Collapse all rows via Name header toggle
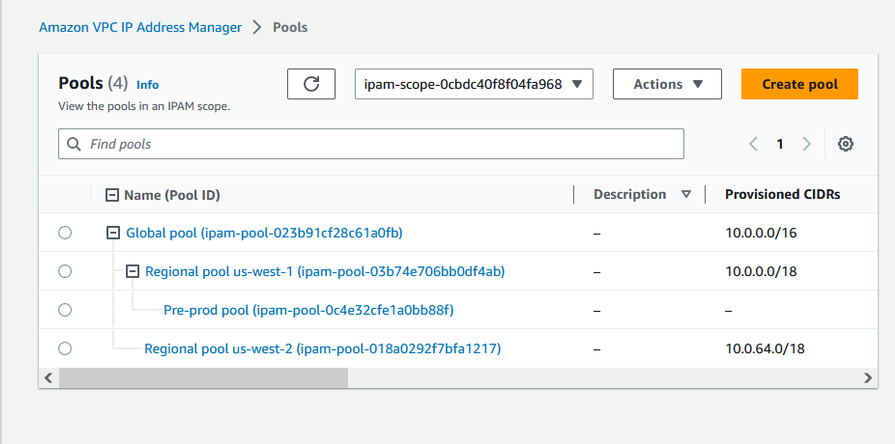 coord(112,195)
